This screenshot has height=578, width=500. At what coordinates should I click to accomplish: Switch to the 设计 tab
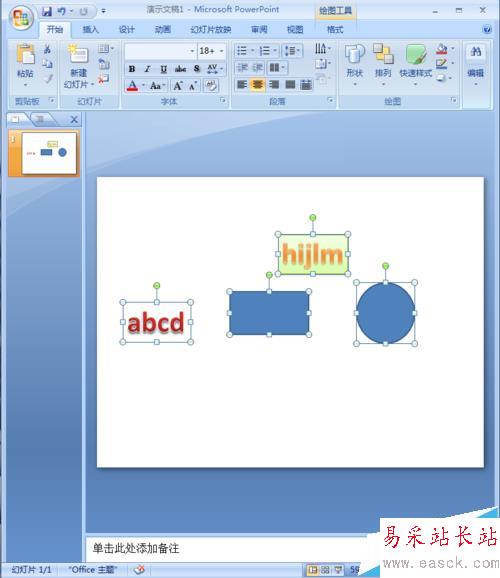pyautogui.click(x=126, y=29)
